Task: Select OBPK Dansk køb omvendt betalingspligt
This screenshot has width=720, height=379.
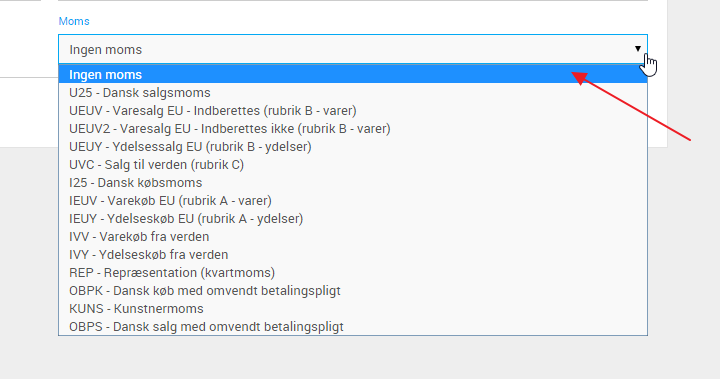Action: pyautogui.click(x=353, y=290)
